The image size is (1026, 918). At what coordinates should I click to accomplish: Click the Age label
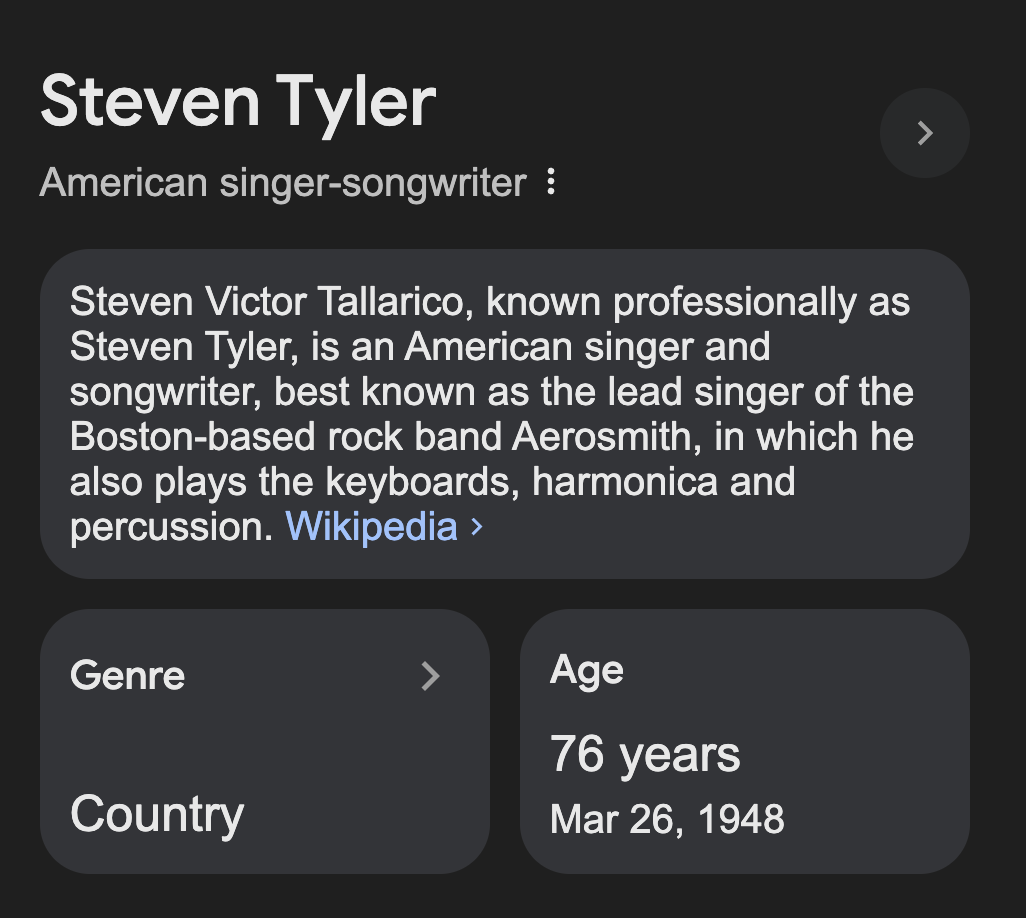coord(587,670)
